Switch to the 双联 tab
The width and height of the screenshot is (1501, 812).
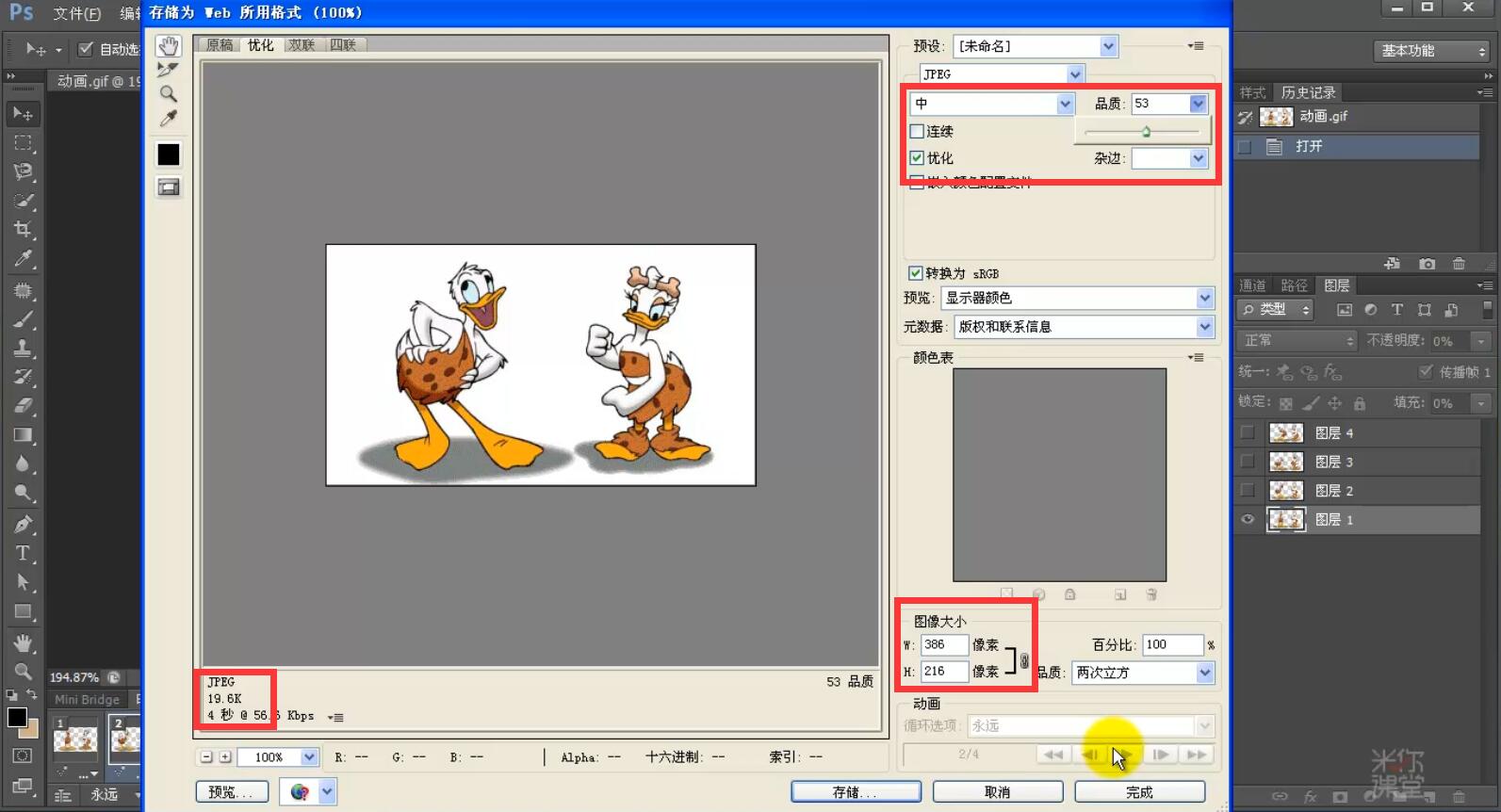[x=302, y=44]
